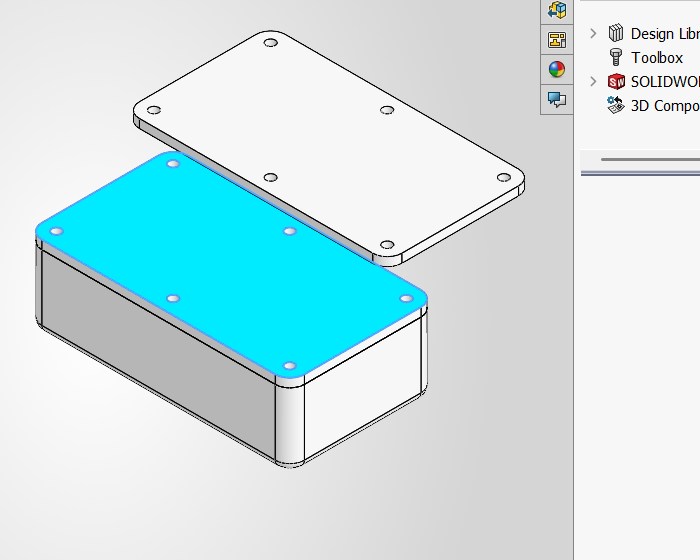
Task: Click the 3D Components gear icon
Action: pos(616,105)
